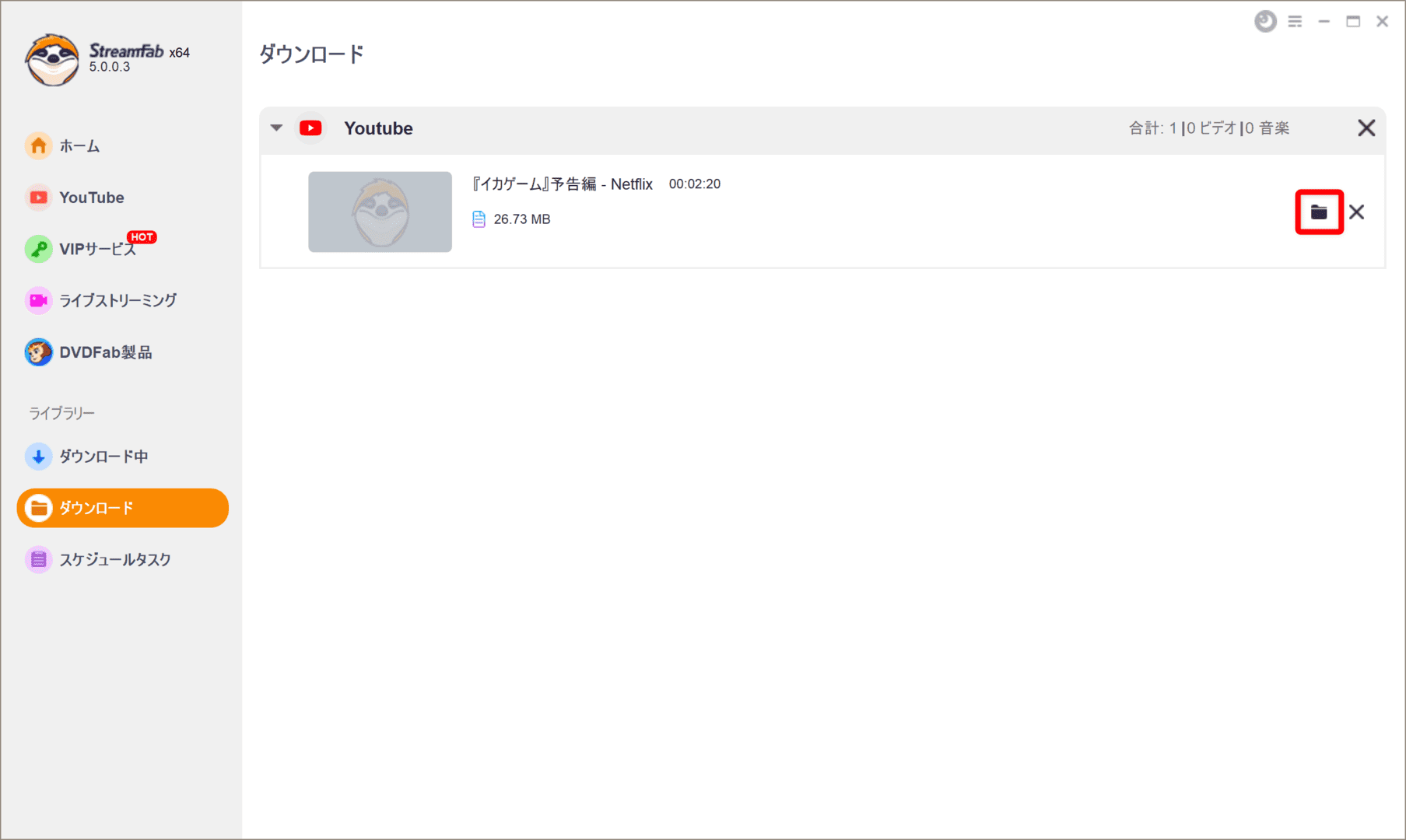Open the DVDFab製品 section

[103, 352]
